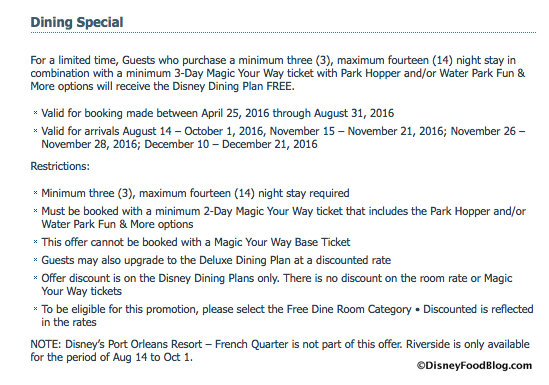Click the bullet beside Offer discount is on
Screen dimensions: 549x385
point(35,278)
